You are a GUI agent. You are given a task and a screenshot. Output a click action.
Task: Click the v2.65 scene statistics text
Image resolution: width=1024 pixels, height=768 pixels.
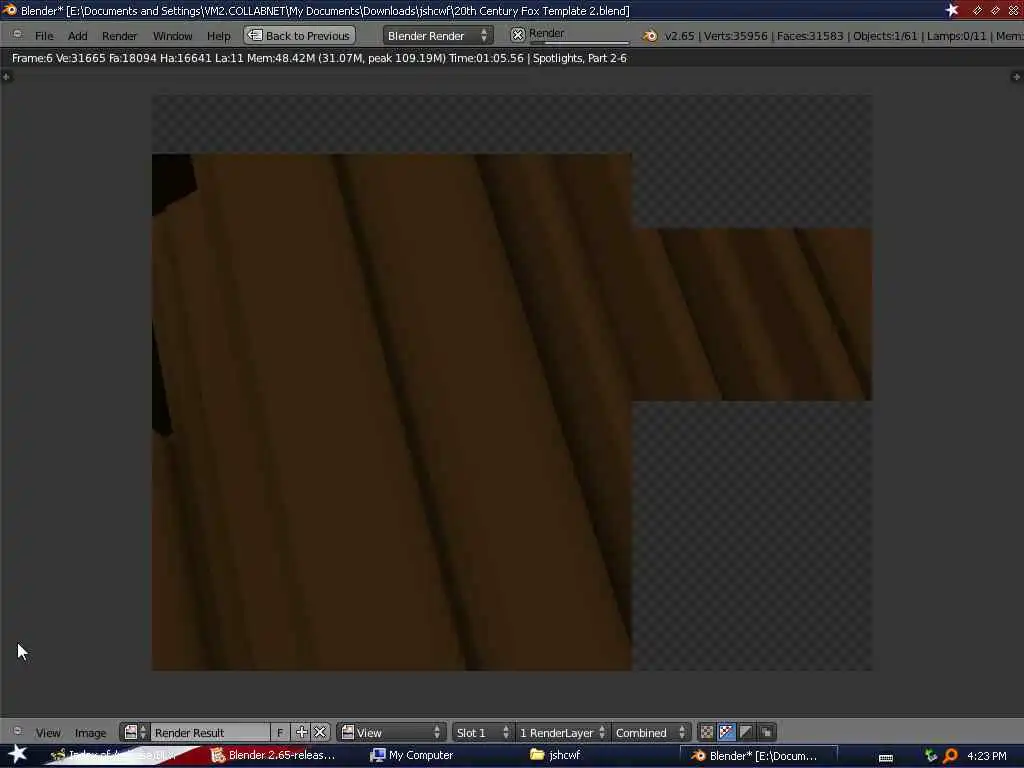pos(843,36)
